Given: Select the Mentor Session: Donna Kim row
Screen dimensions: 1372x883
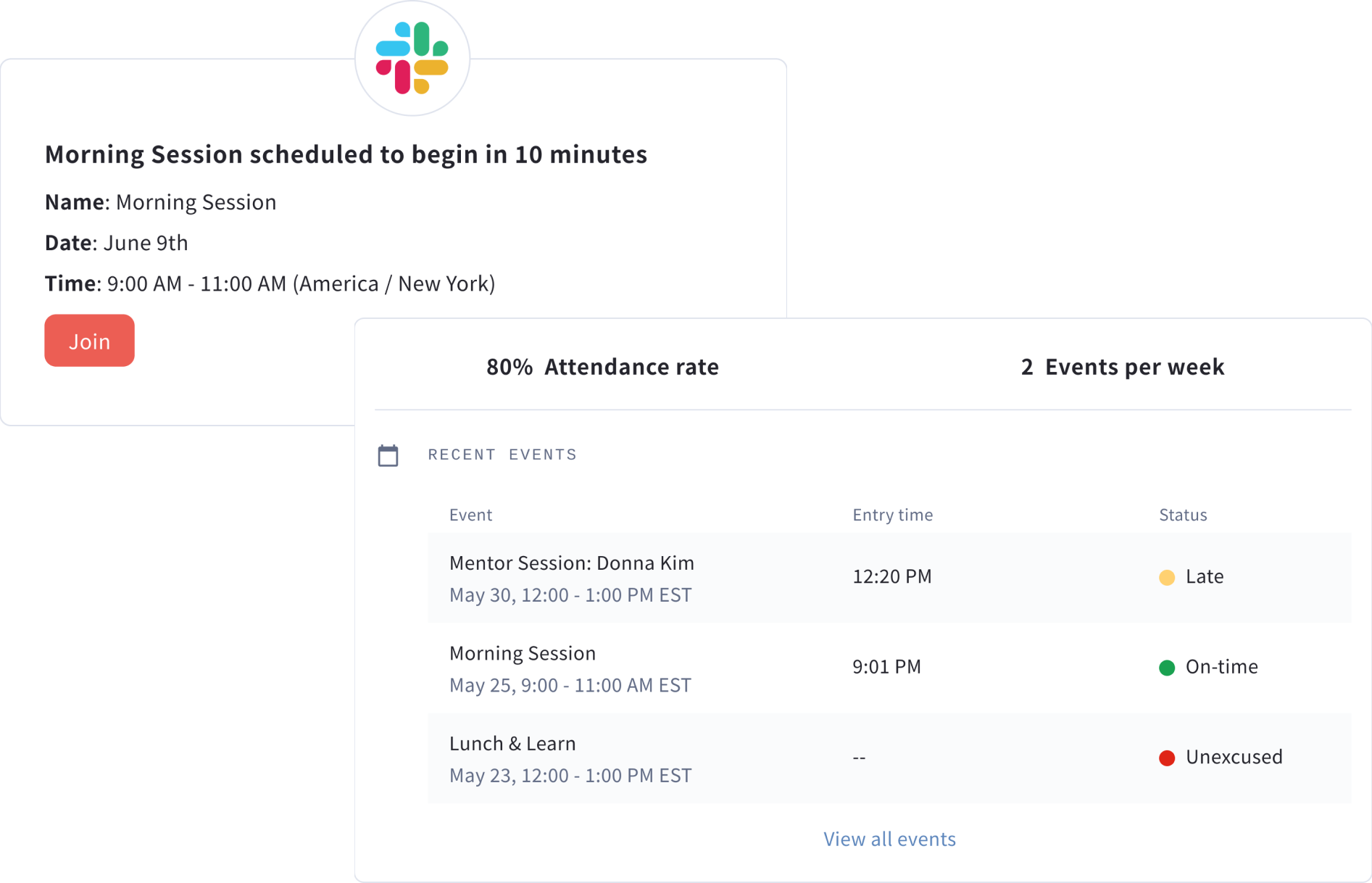Looking at the screenshot, I should tap(889, 578).
